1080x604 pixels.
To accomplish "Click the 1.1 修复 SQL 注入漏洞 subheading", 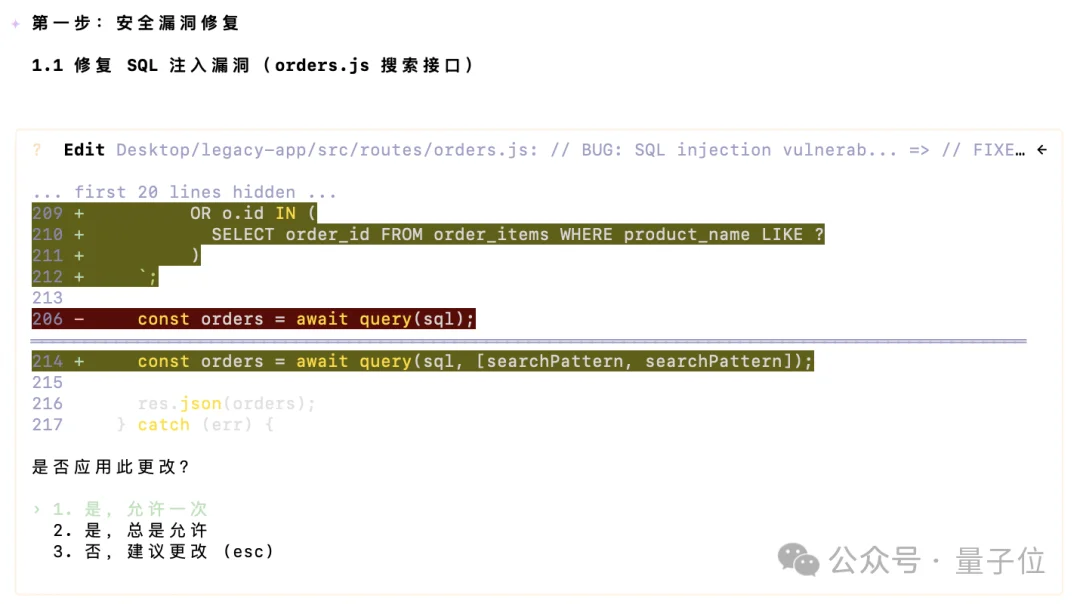I will (252, 65).
